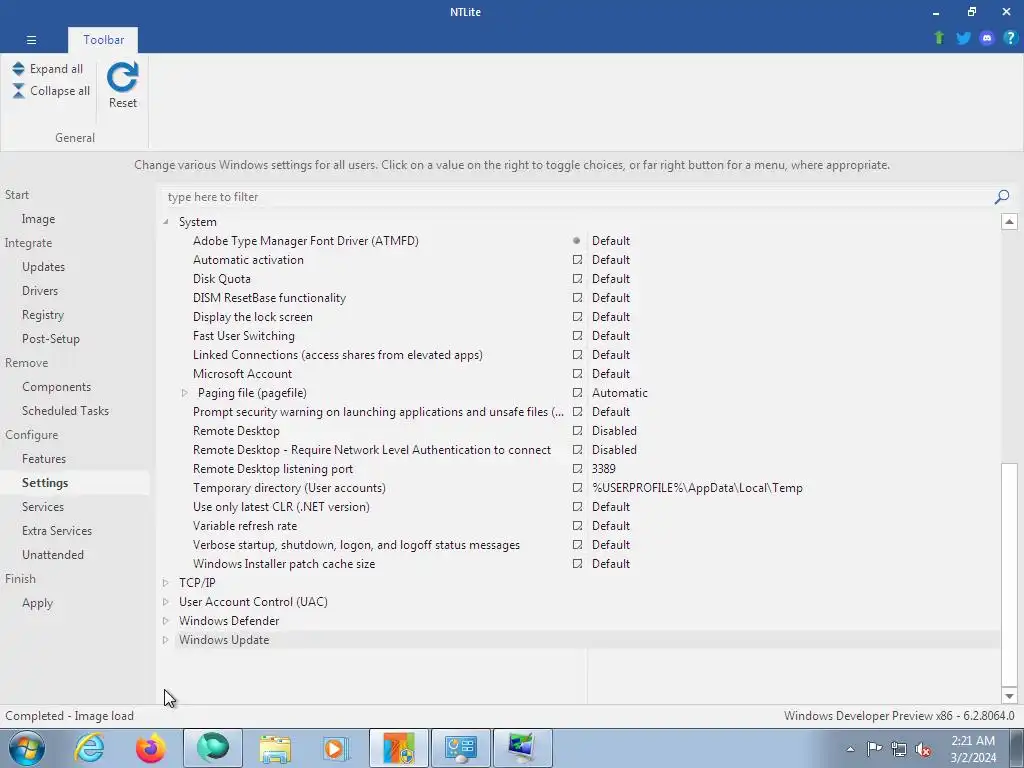Click the 'type here to filter' field

click(578, 197)
